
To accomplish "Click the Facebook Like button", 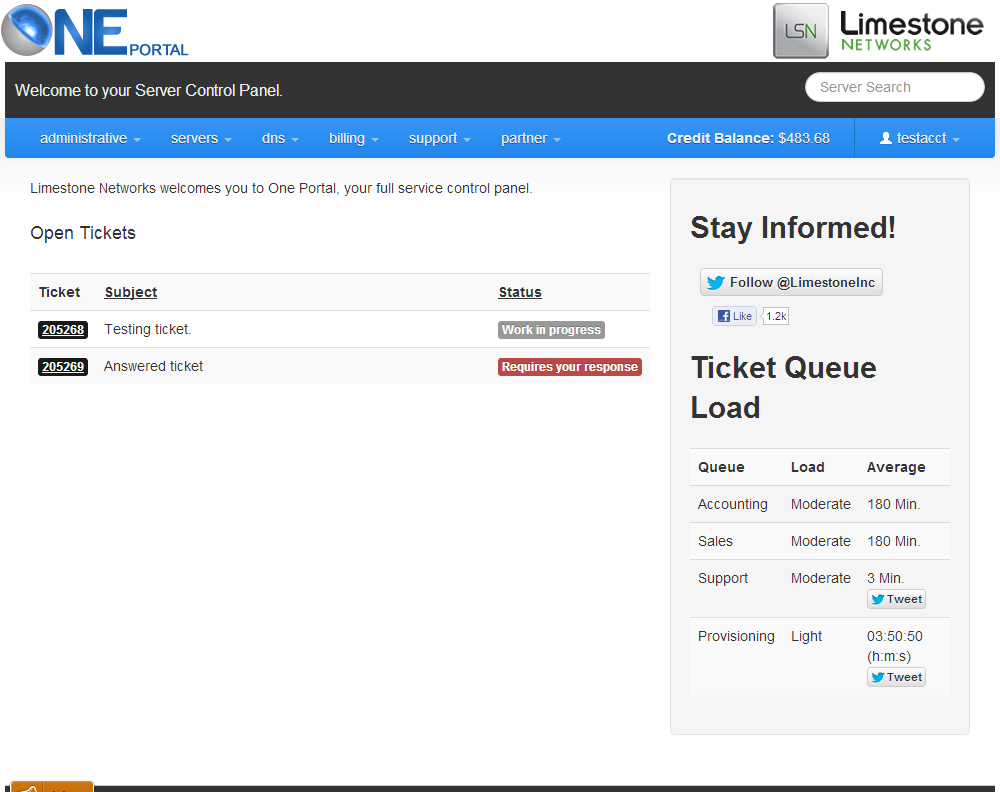I will point(734,316).
